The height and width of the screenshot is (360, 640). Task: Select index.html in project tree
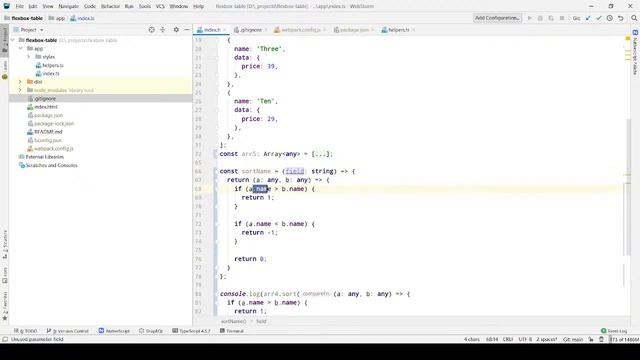[42, 107]
